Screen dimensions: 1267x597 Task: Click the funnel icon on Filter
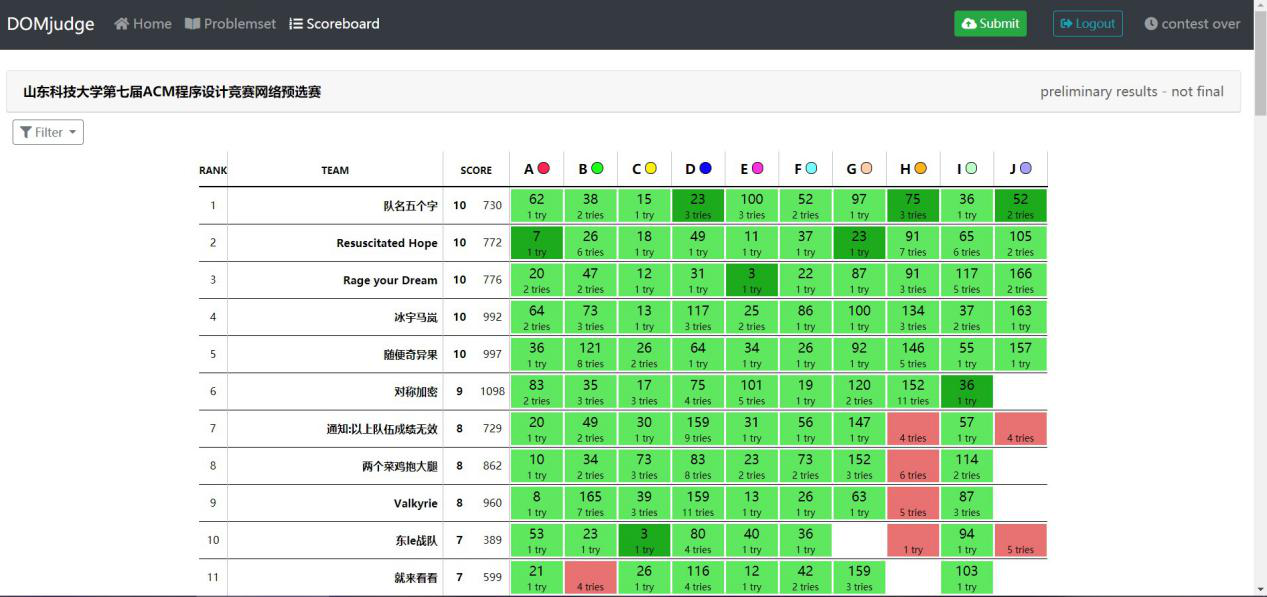(26, 132)
